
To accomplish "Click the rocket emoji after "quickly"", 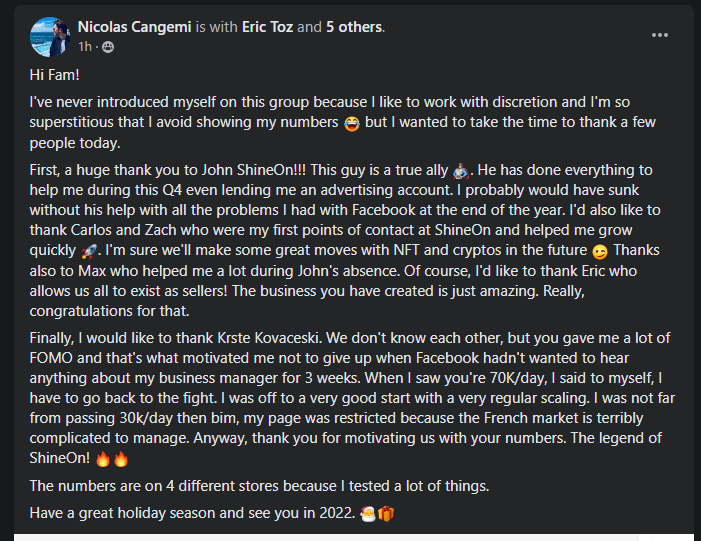I will coord(89,251).
